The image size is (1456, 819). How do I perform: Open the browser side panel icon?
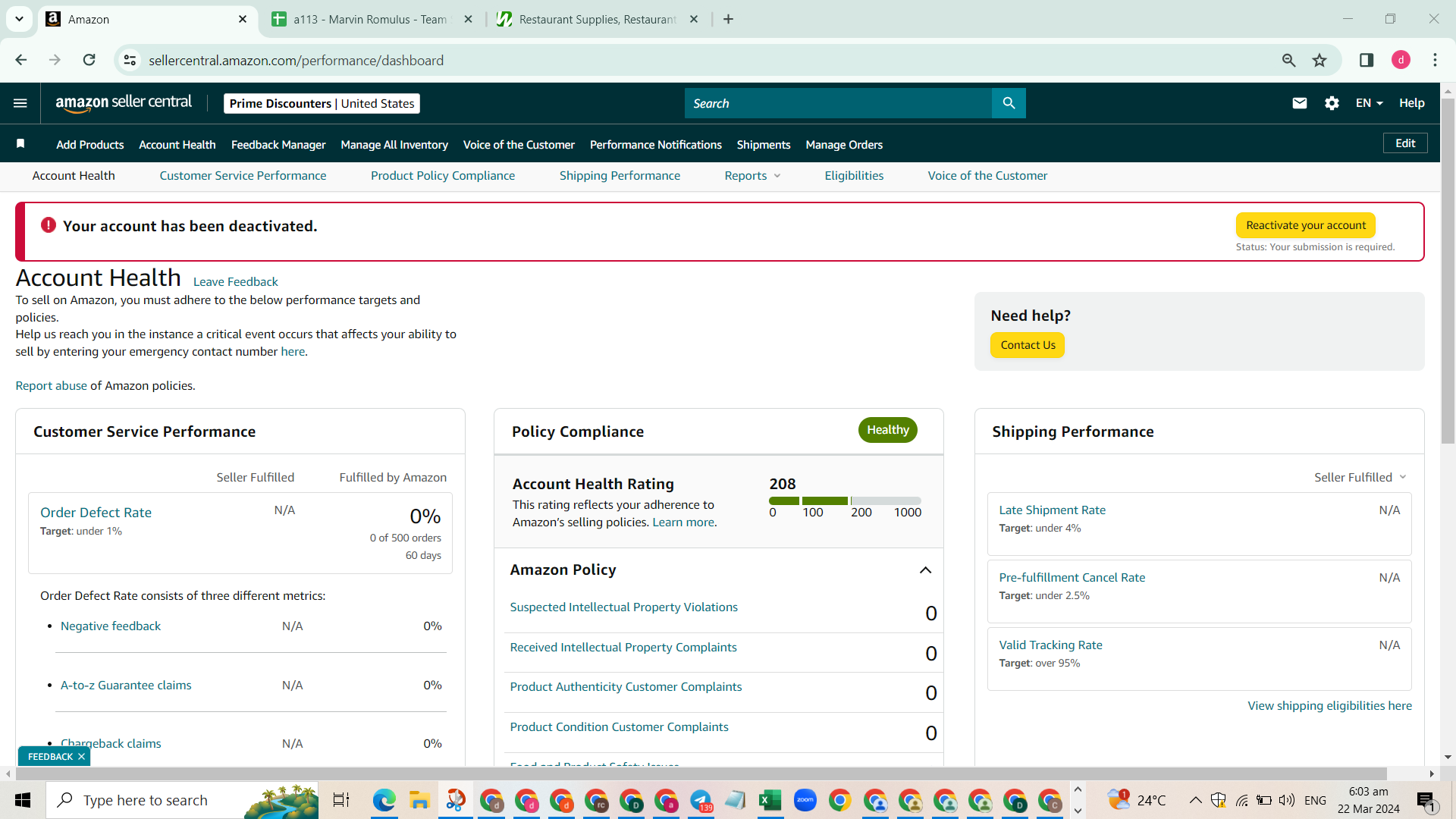[x=1367, y=60]
